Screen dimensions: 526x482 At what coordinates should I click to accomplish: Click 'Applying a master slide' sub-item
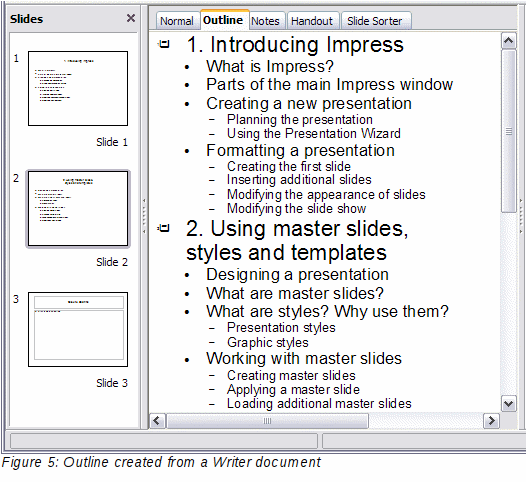click(x=293, y=390)
